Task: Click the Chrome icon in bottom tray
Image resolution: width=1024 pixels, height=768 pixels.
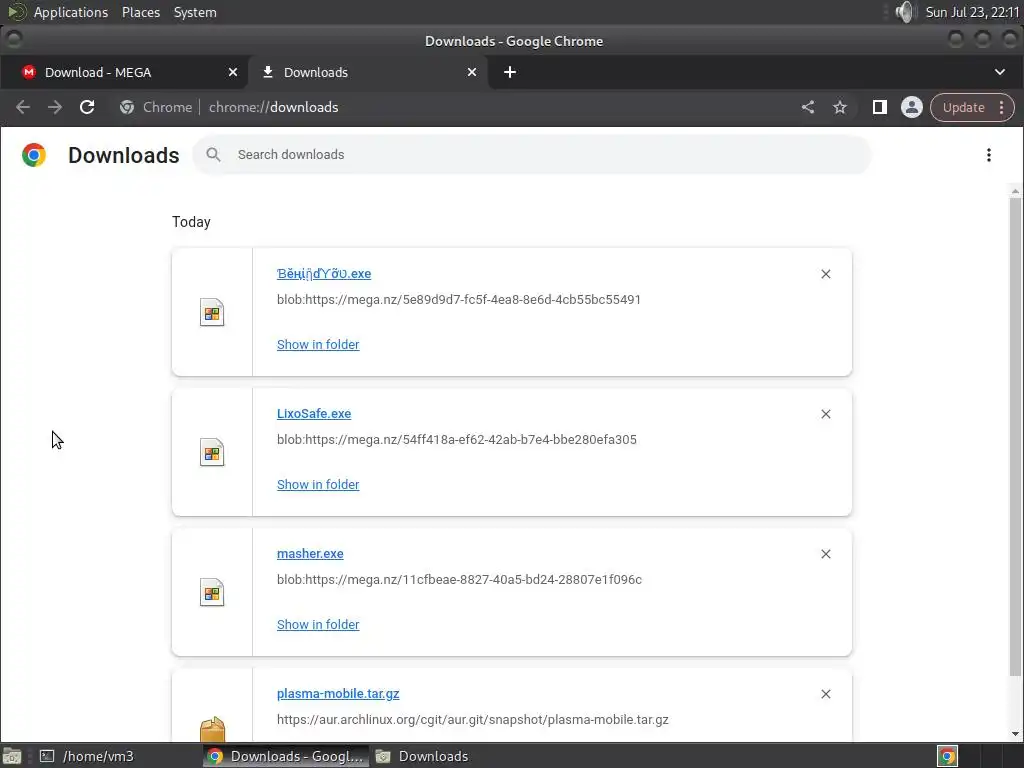Action: tap(947, 756)
